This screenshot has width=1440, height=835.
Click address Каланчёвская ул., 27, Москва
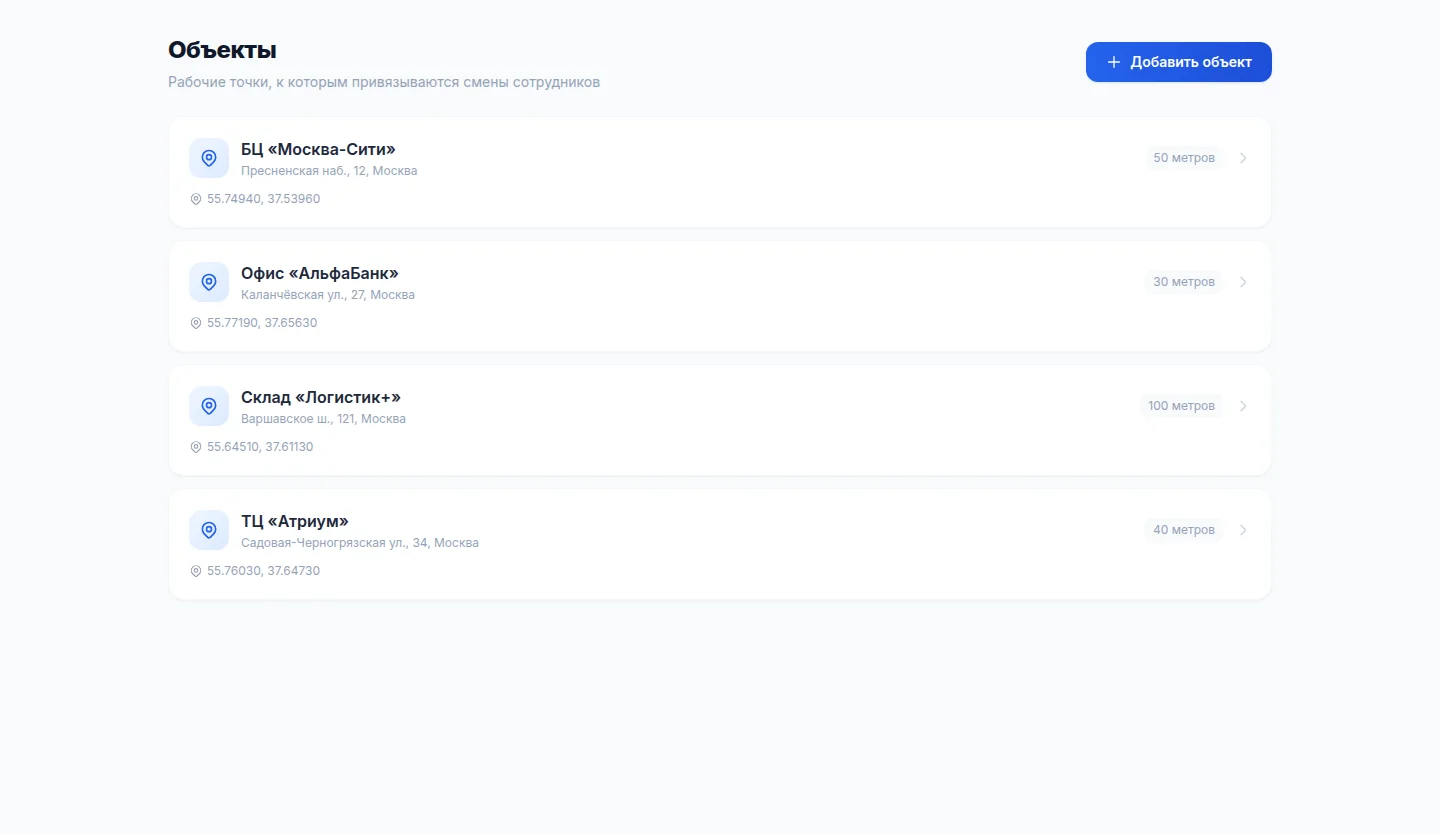pos(328,295)
